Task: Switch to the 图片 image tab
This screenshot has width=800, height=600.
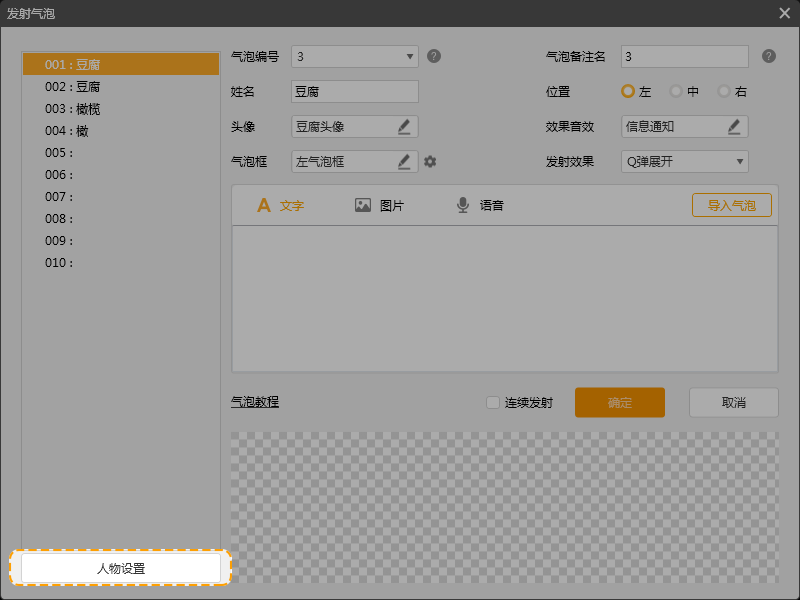Action: pos(379,205)
